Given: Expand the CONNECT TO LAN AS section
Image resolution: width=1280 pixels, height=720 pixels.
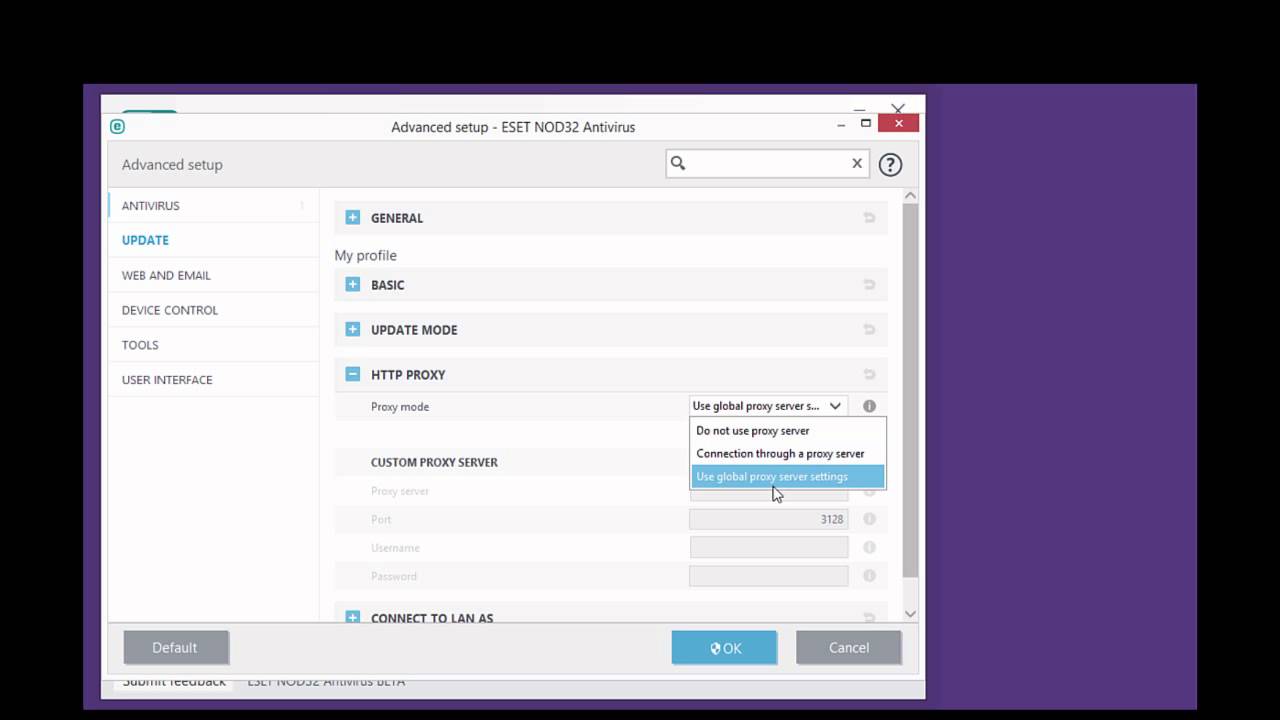Looking at the screenshot, I should (352, 617).
